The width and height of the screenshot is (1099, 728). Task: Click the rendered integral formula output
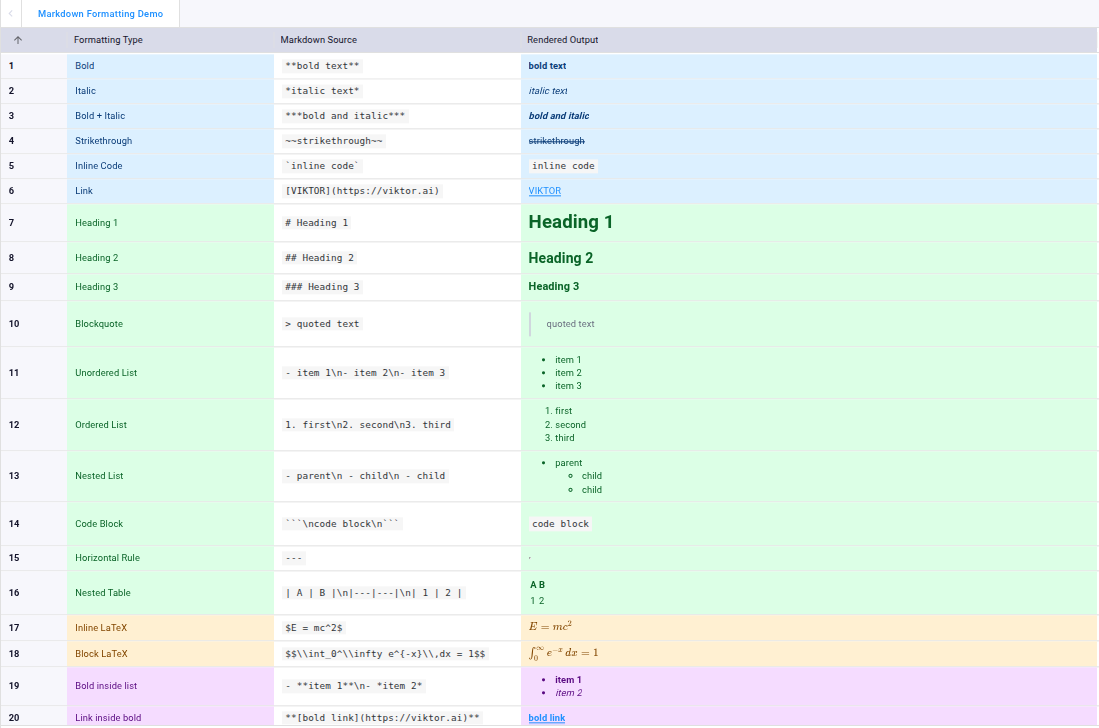[564, 653]
